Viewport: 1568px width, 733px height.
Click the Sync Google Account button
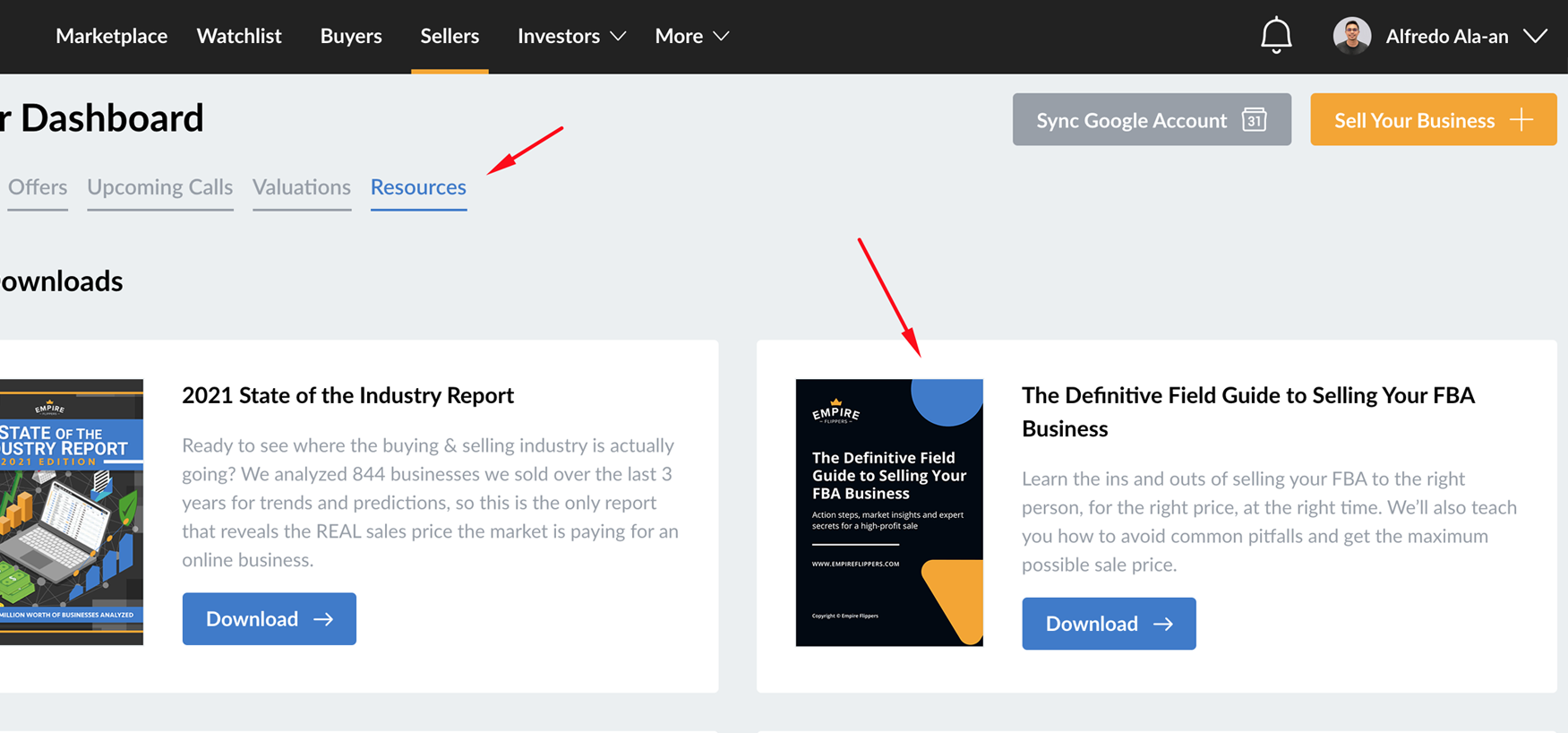click(1152, 119)
